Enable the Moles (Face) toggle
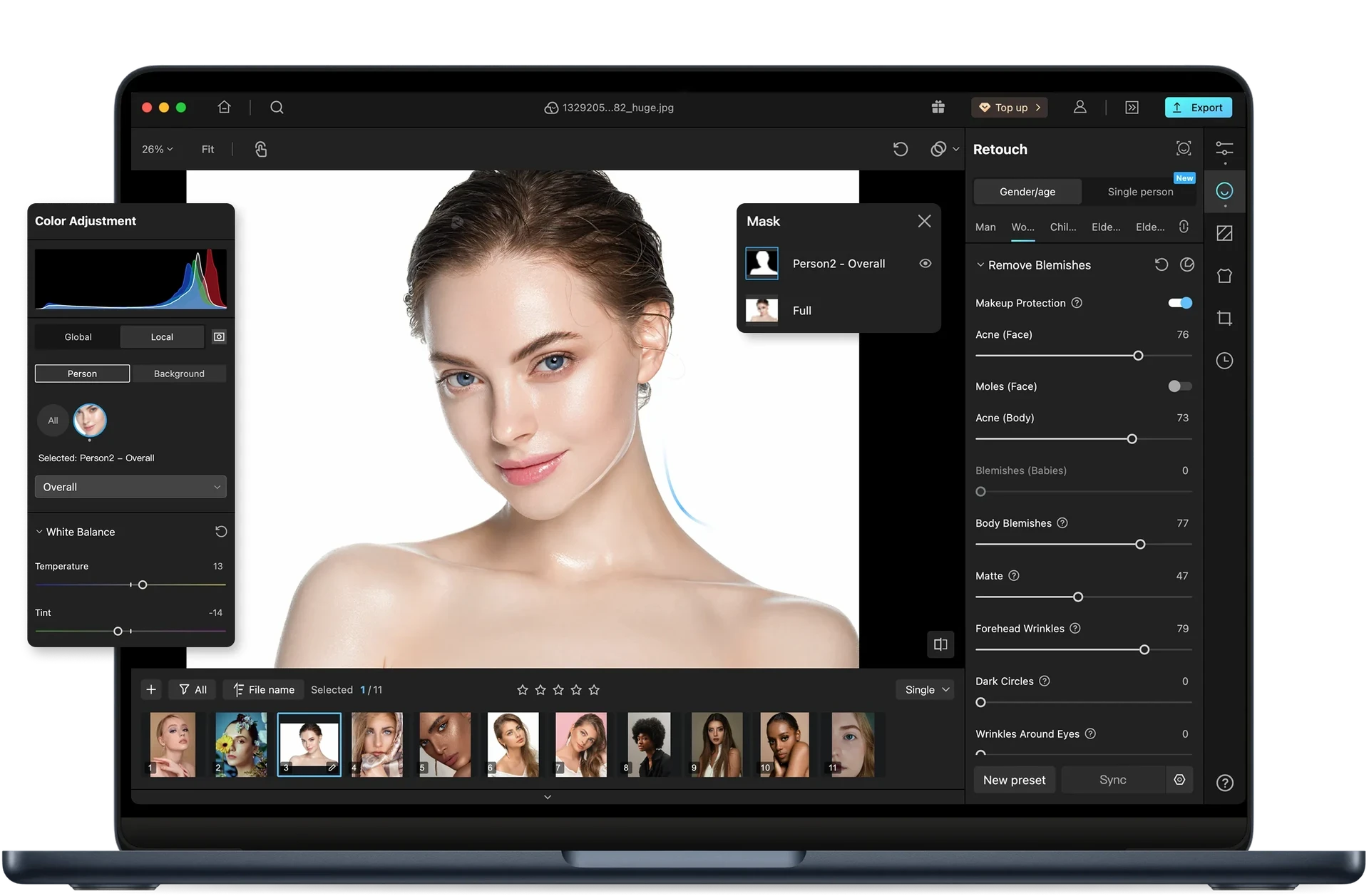1369x896 pixels. click(x=1179, y=386)
